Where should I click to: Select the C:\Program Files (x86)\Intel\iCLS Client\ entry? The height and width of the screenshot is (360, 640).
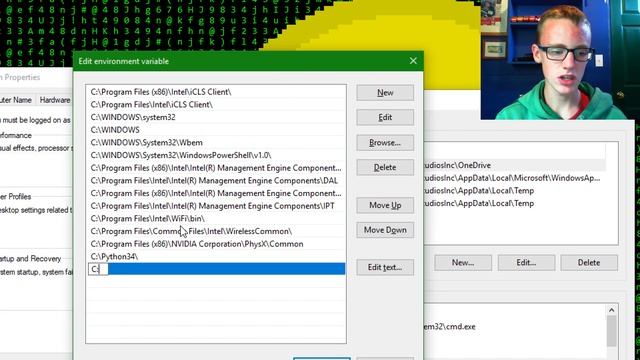tap(216, 92)
